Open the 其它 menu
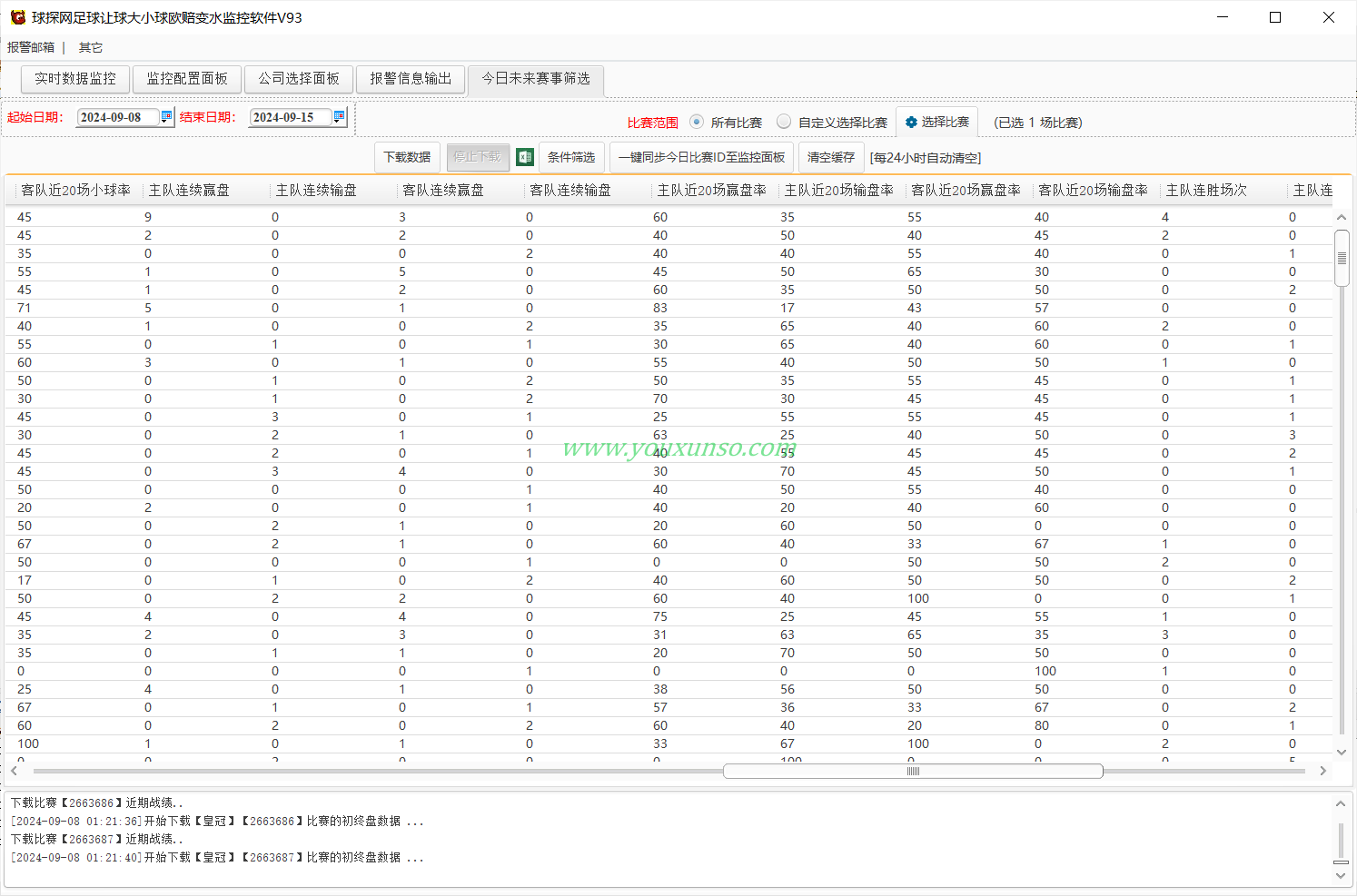Image resolution: width=1357 pixels, height=896 pixels. [x=91, y=47]
